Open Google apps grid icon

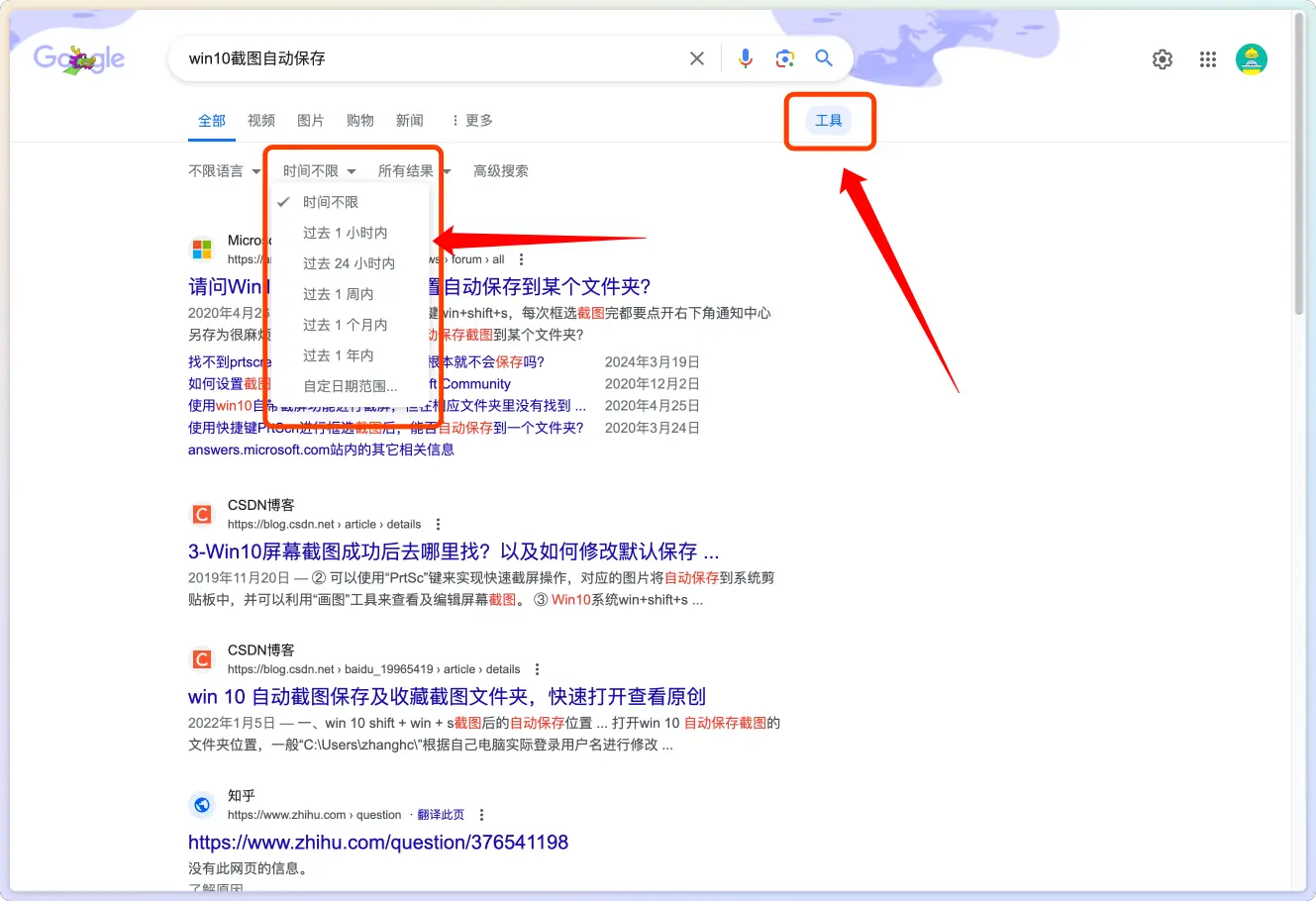point(1208,59)
